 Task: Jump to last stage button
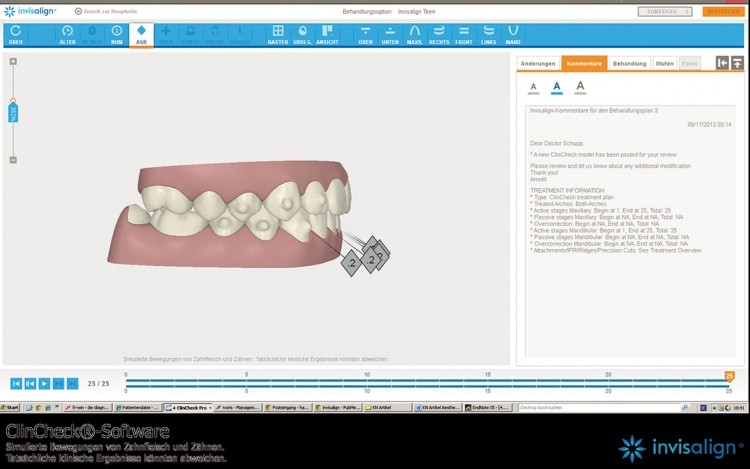click(72, 383)
